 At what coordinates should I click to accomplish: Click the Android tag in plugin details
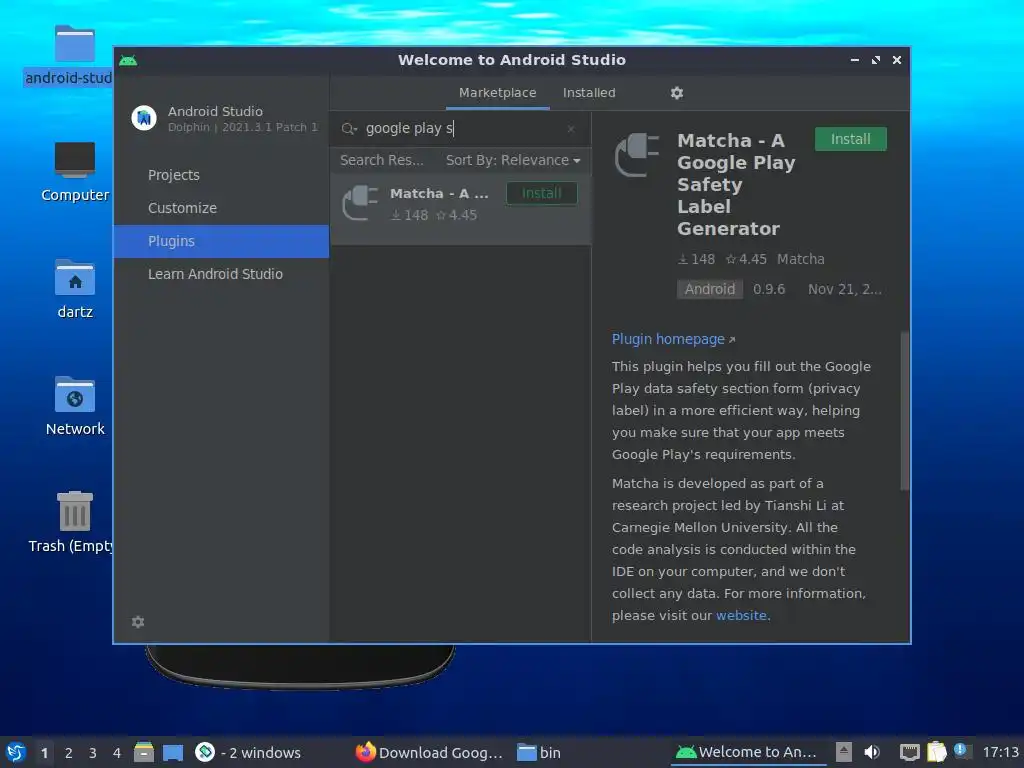tap(709, 289)
